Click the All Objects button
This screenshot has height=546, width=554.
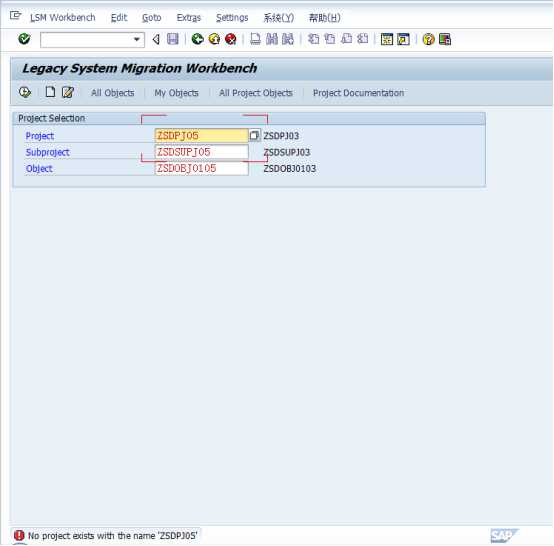pyautogui.click(x=113, y=93)
